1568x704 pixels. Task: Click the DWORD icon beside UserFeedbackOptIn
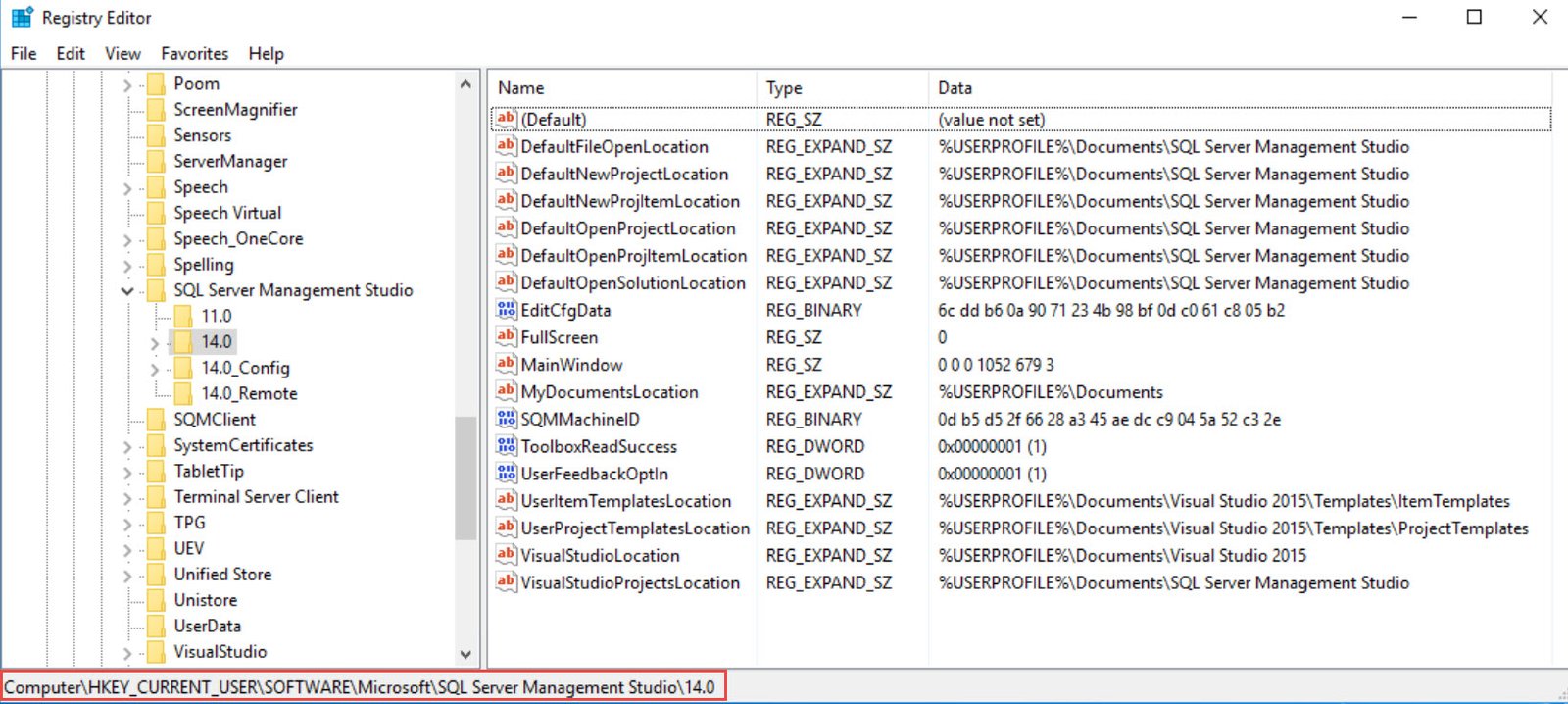[506, 474]
